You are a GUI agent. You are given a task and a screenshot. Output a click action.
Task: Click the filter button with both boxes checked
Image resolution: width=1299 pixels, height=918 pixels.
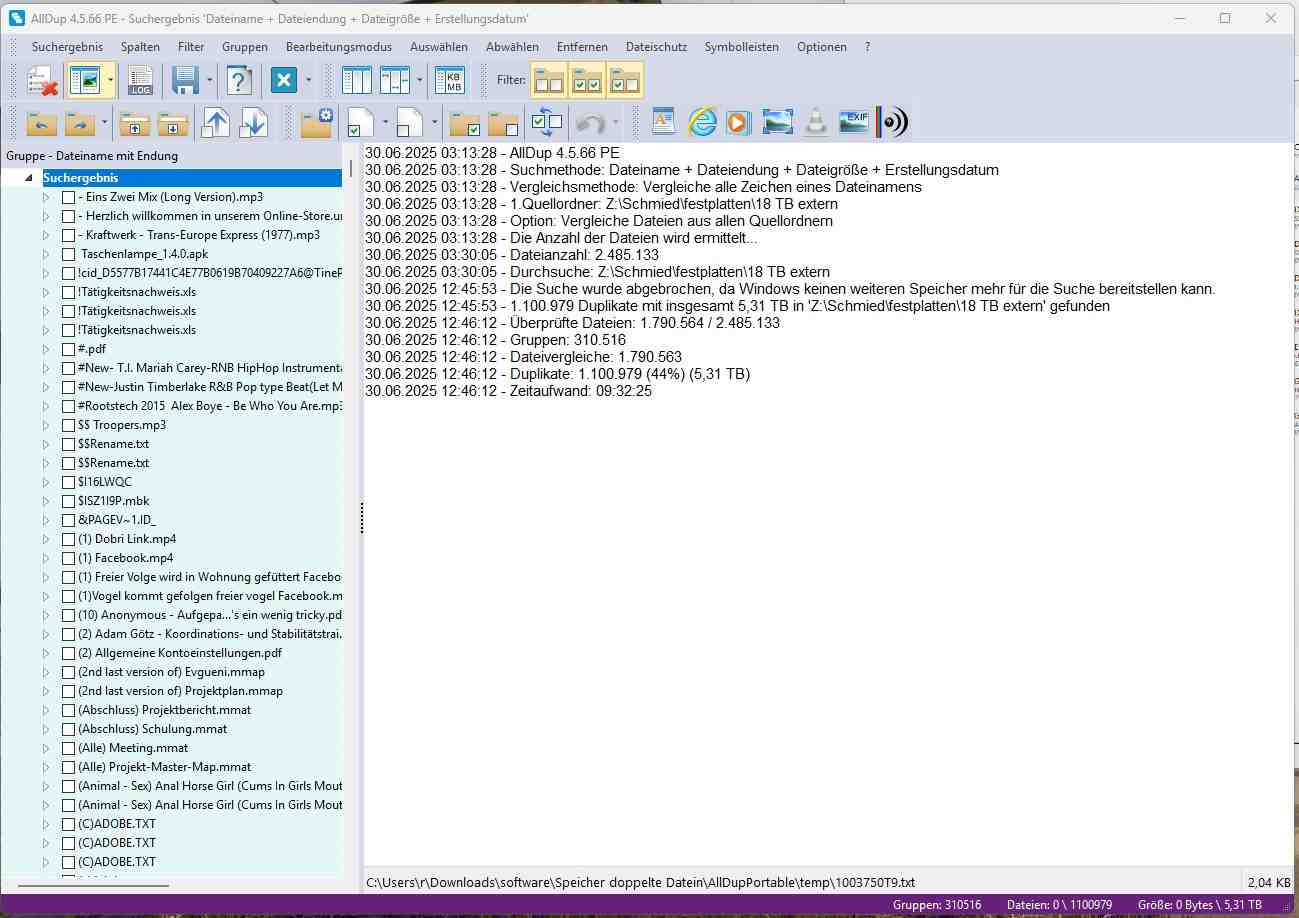coord(586,81)
